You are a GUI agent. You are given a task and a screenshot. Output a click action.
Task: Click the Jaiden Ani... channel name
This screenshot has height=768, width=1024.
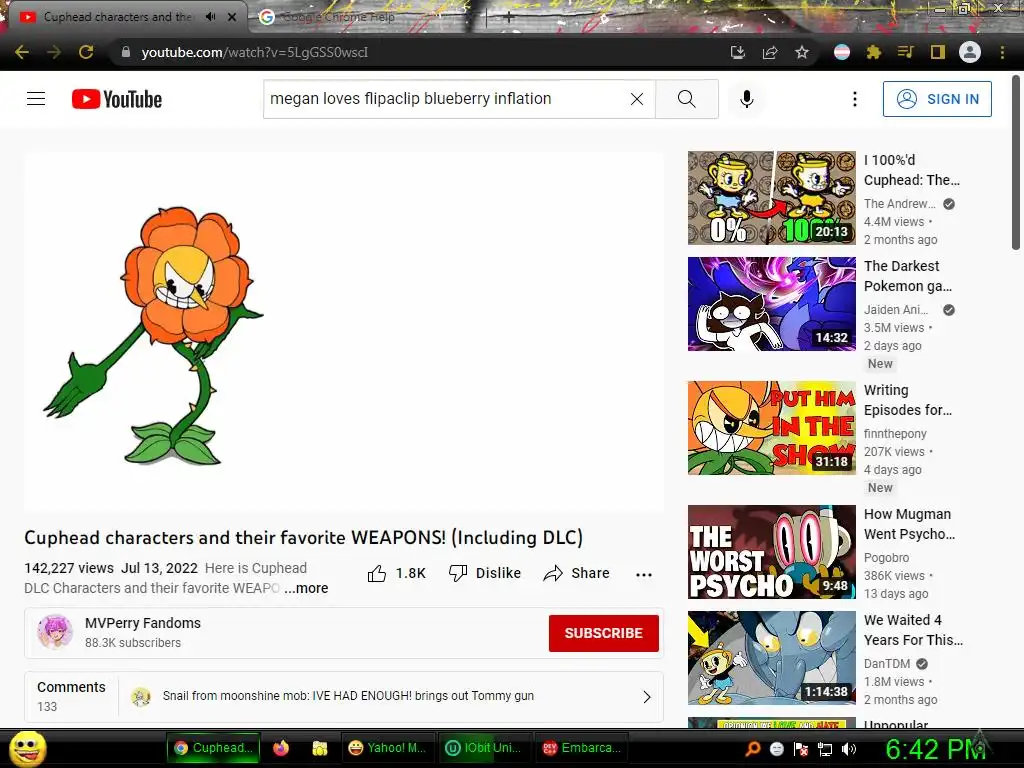pyautogui.click(x=896, y=310)
